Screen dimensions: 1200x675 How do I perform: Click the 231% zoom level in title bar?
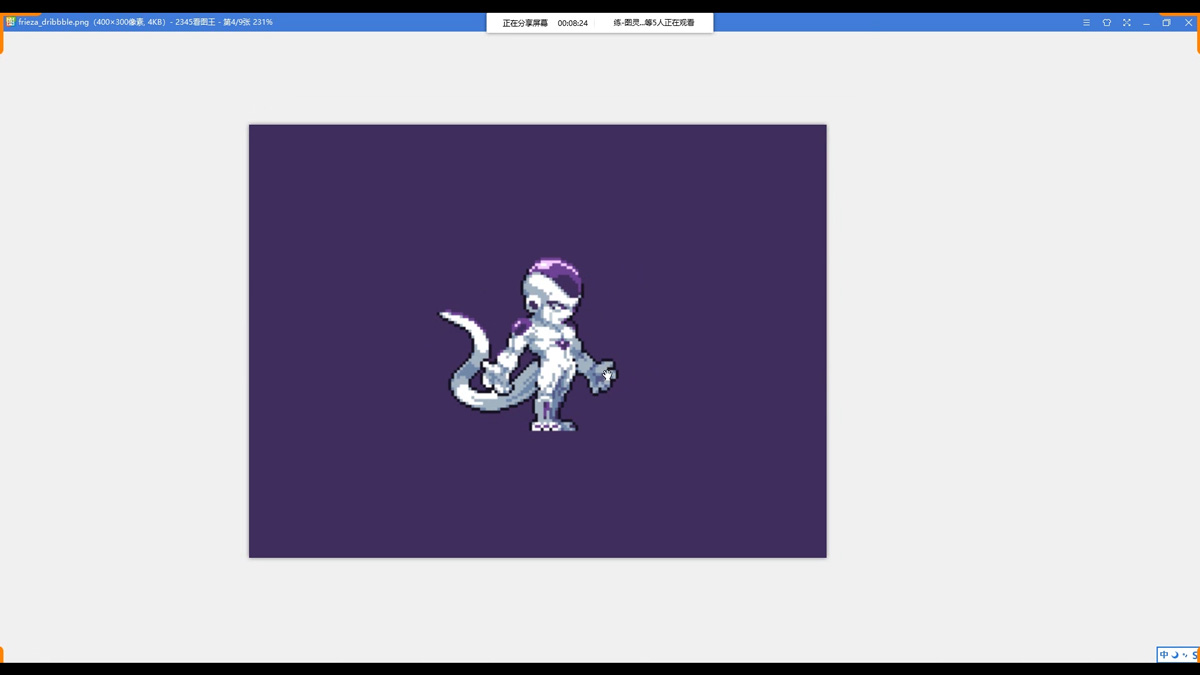pos(263,22)
